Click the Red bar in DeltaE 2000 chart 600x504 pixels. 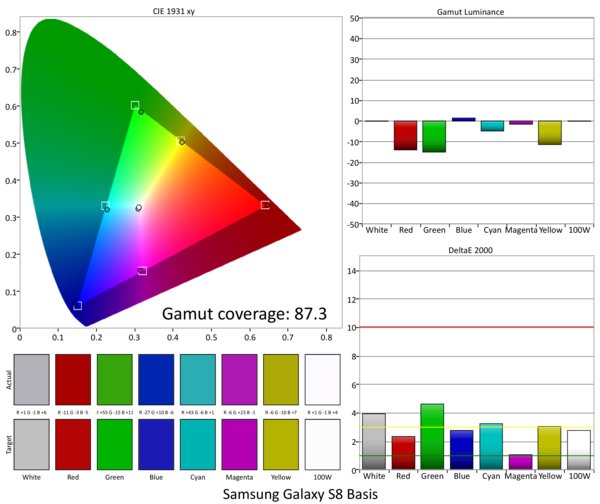tap(403, 453)
